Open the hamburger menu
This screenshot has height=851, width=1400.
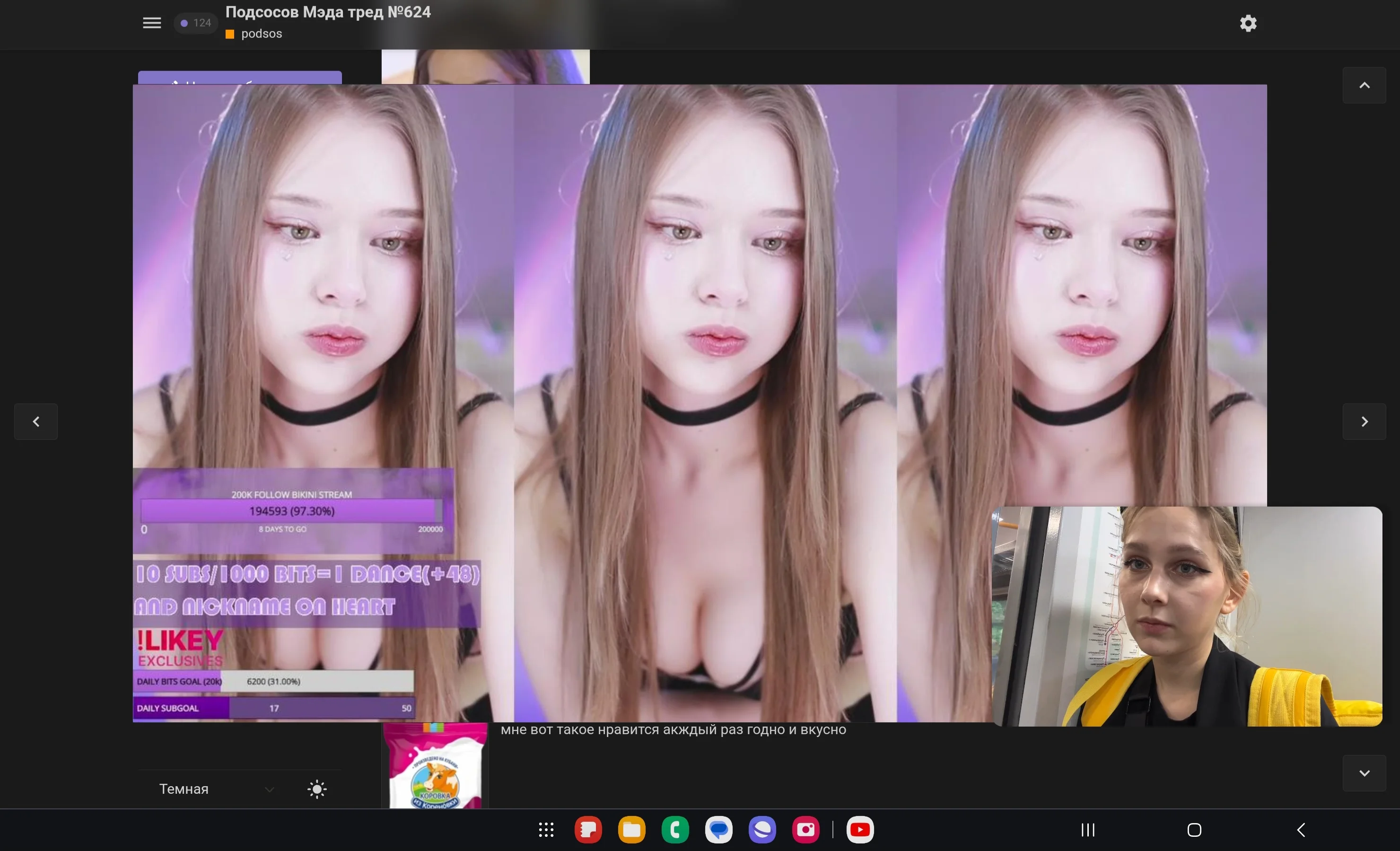pos(152,23)
